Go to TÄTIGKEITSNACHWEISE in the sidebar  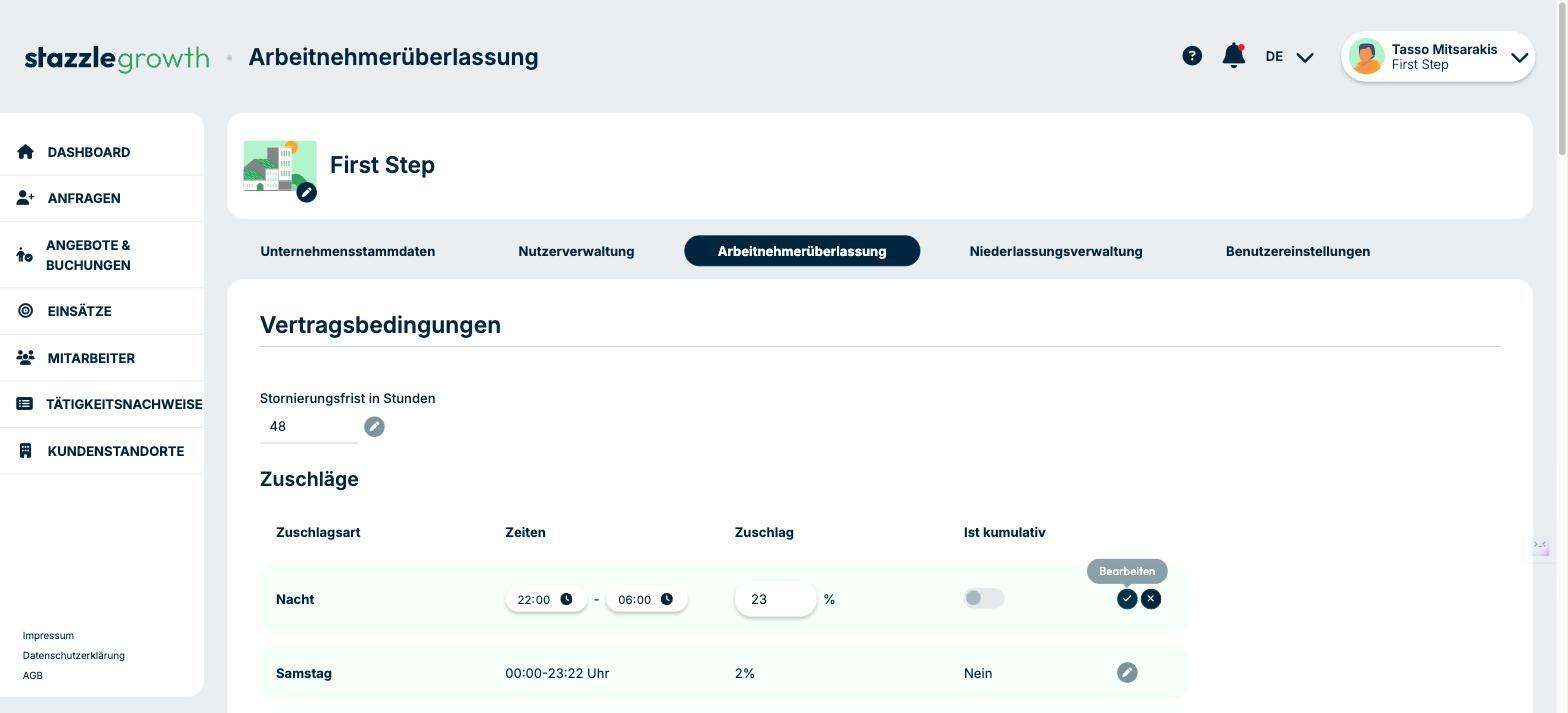point(124,404)
